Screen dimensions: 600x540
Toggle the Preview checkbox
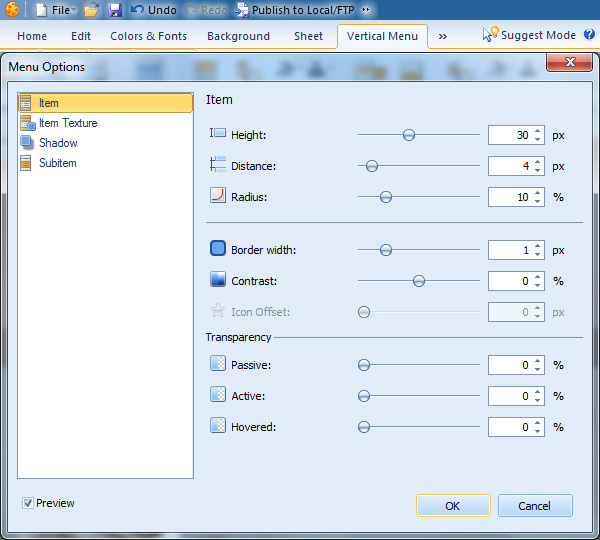(x=27, y=503)
